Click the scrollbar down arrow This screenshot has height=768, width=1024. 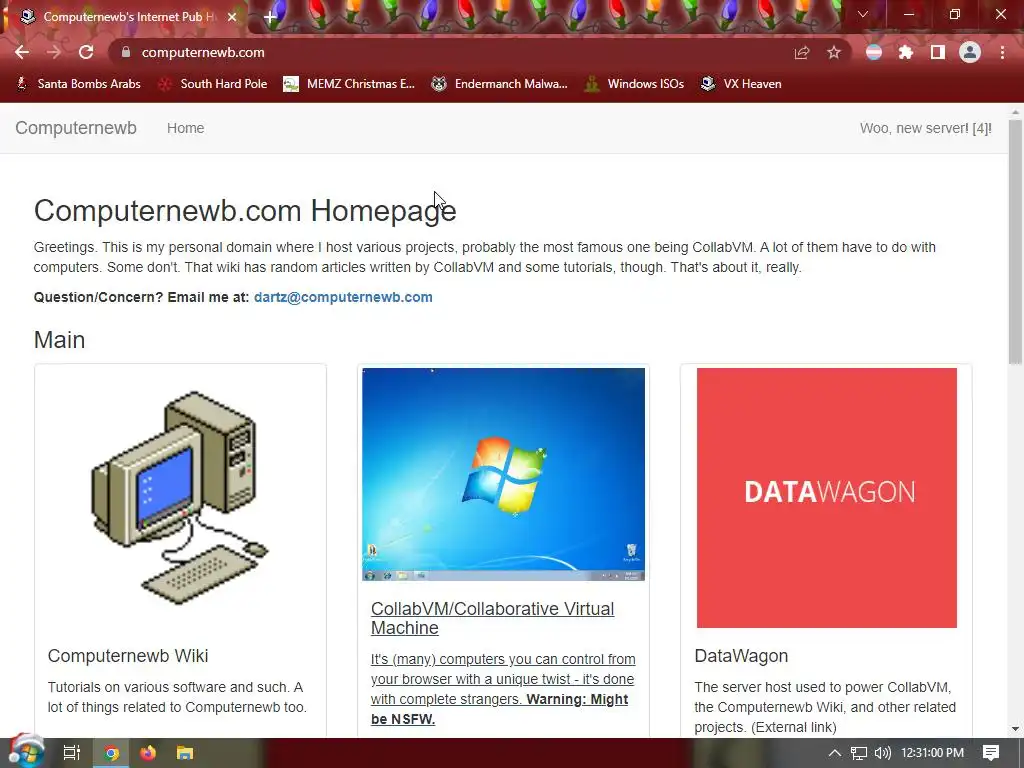[x=1015, y=729]
